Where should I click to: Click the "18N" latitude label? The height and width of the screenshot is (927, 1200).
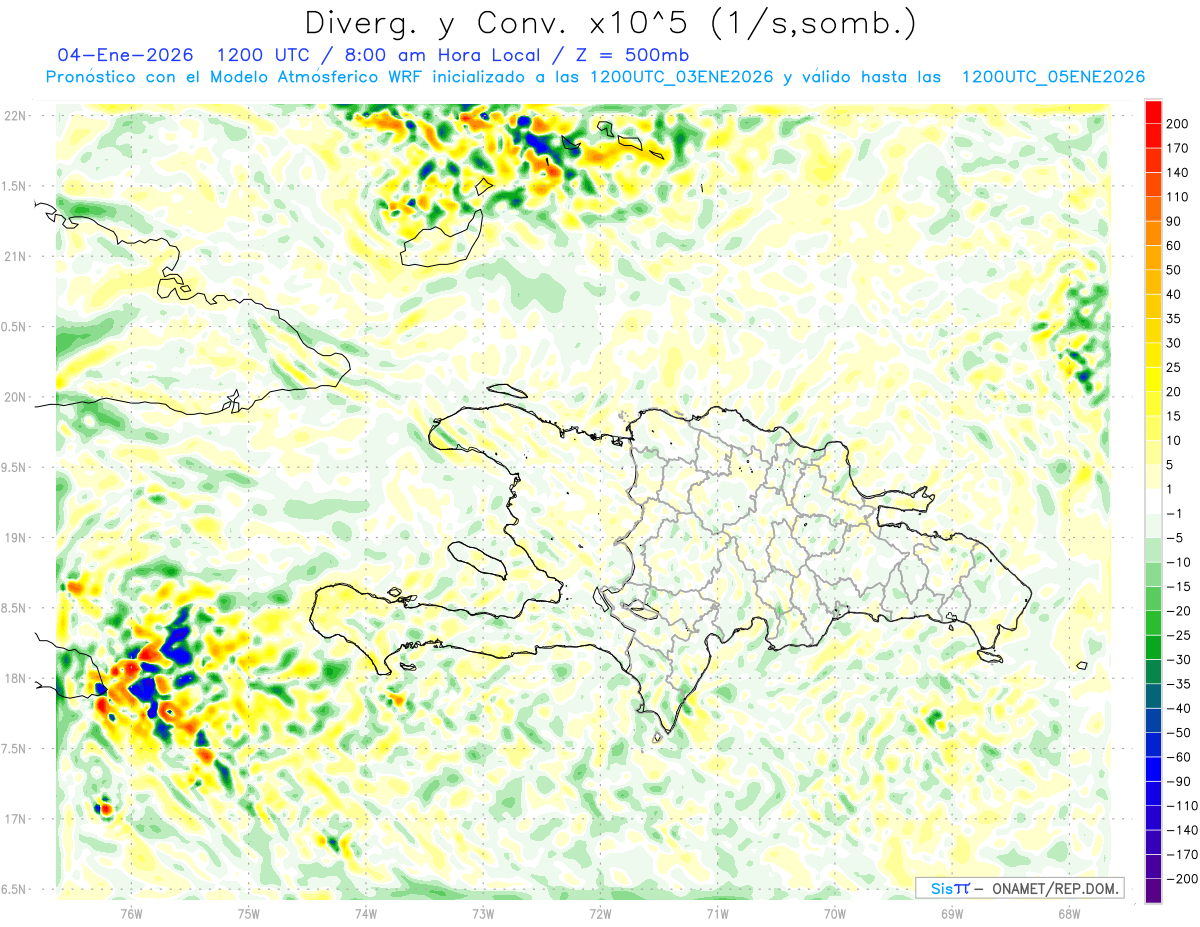tap(15, 678)
